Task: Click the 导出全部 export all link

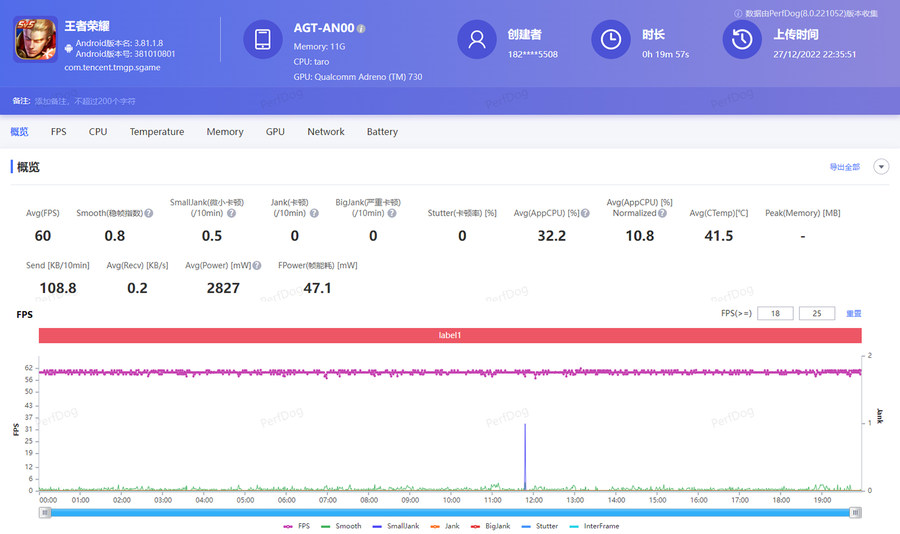Action: pos(844,167)
